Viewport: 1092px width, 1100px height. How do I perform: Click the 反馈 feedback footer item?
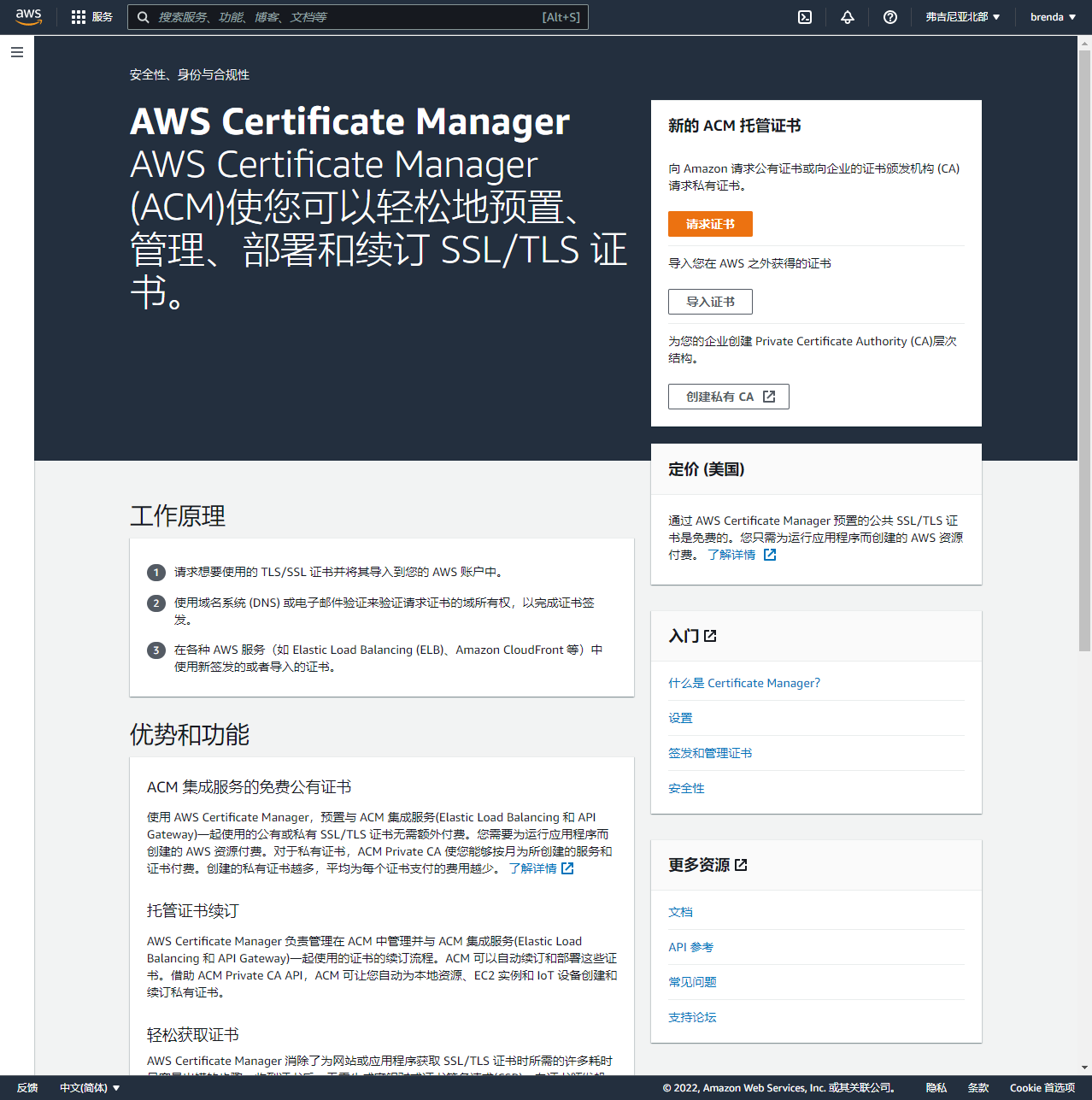tap(27, 1088)
